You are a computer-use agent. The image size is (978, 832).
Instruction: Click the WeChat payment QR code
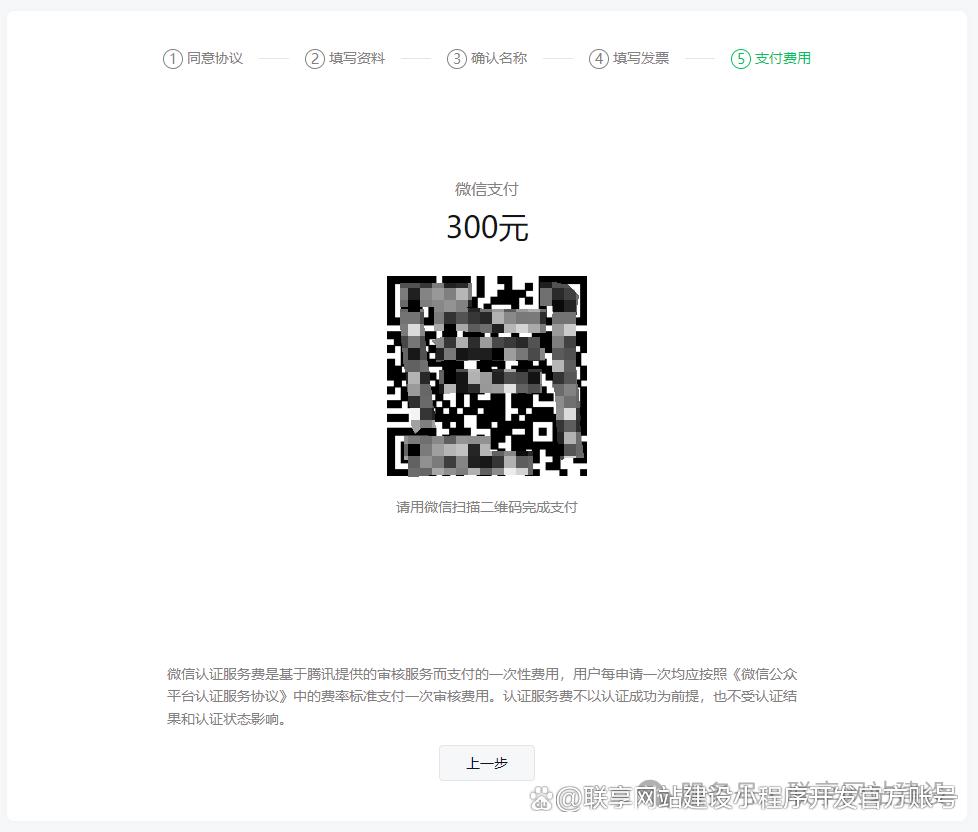(x=487, y=376)
